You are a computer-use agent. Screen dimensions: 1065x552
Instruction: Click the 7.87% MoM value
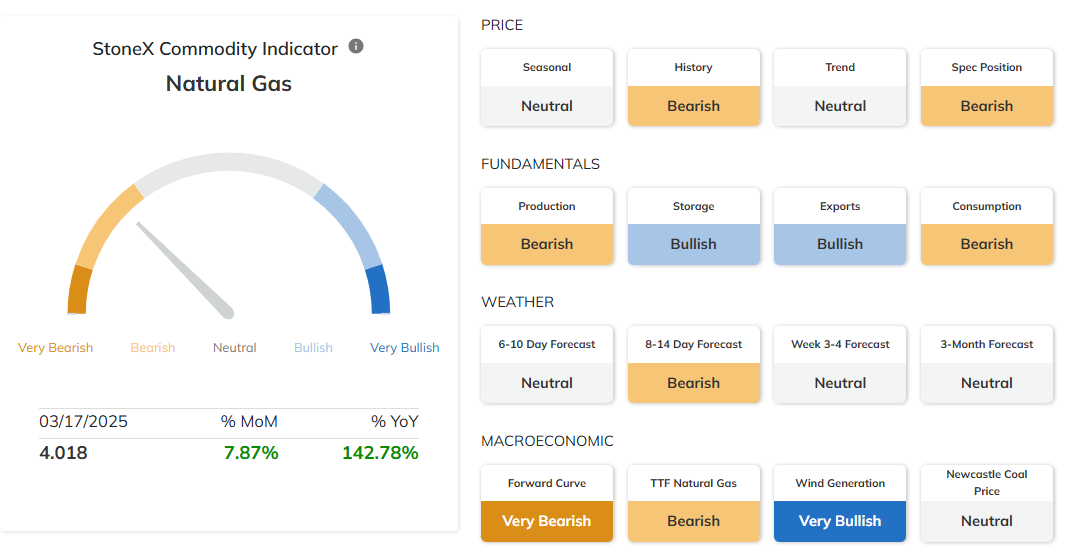click(251, 453)
